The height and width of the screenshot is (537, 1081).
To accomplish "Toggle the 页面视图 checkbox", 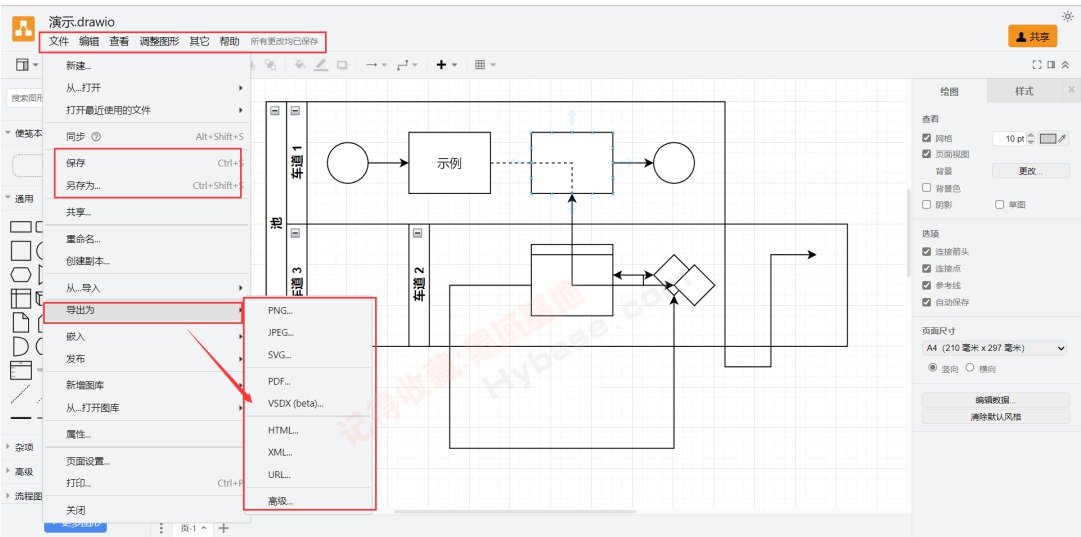I will point(927,154).
